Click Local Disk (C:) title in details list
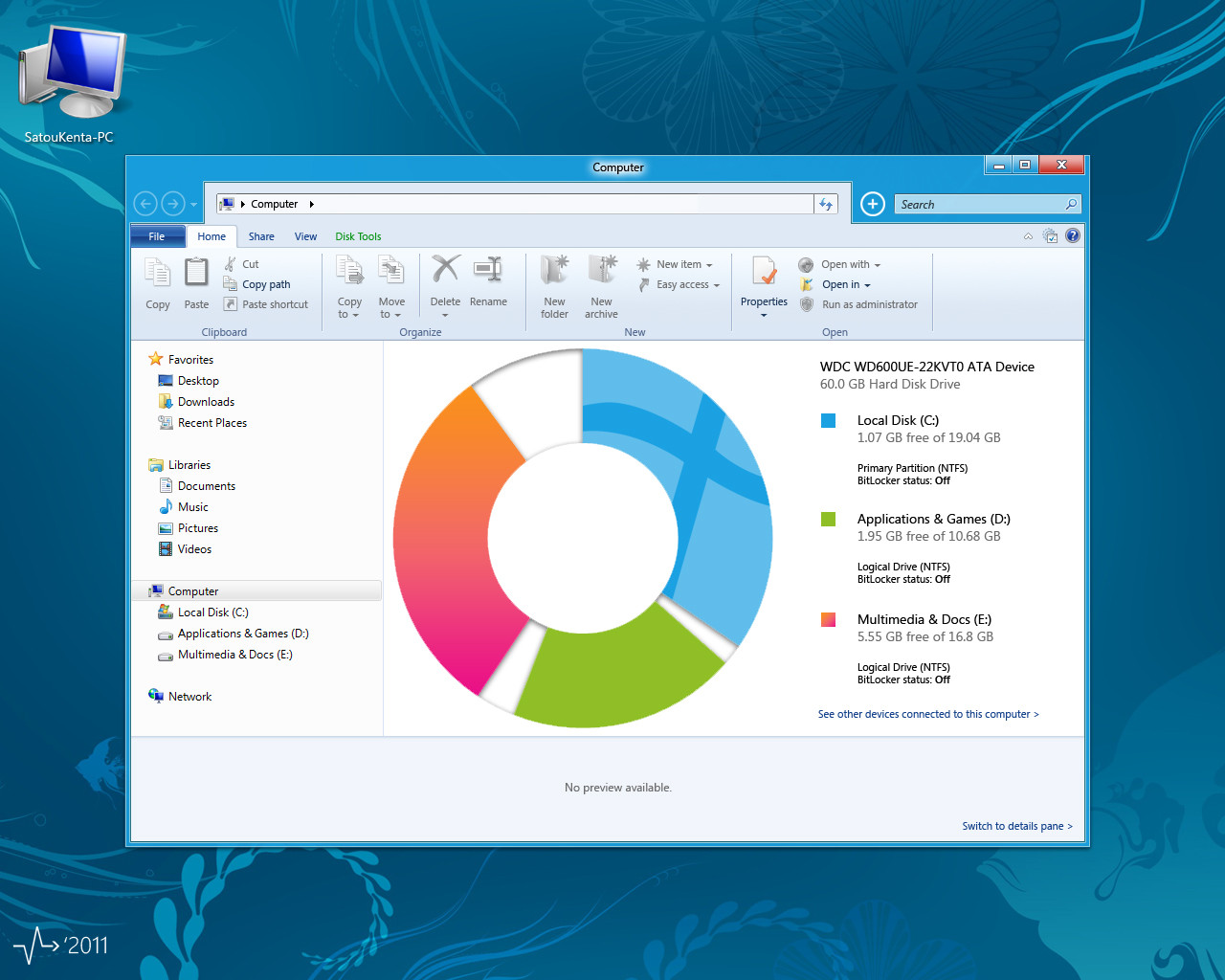Screen dimensions: 1225x980 [x=898, y=420]
